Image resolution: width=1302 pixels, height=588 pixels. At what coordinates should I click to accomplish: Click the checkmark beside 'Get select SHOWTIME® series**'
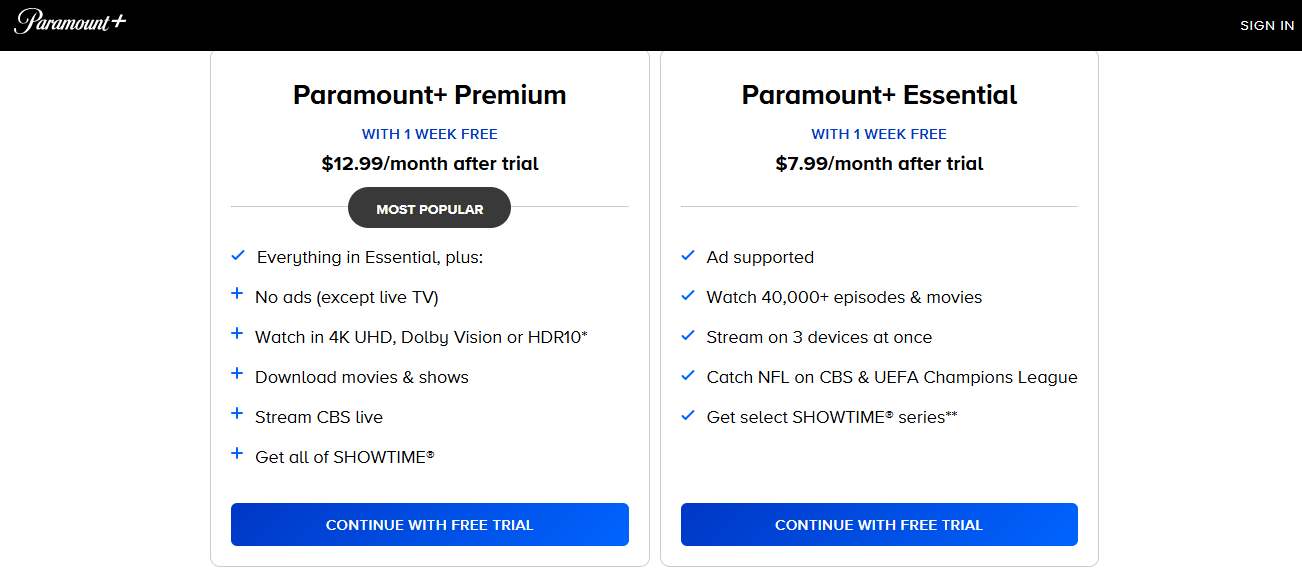tap(687, 416)
